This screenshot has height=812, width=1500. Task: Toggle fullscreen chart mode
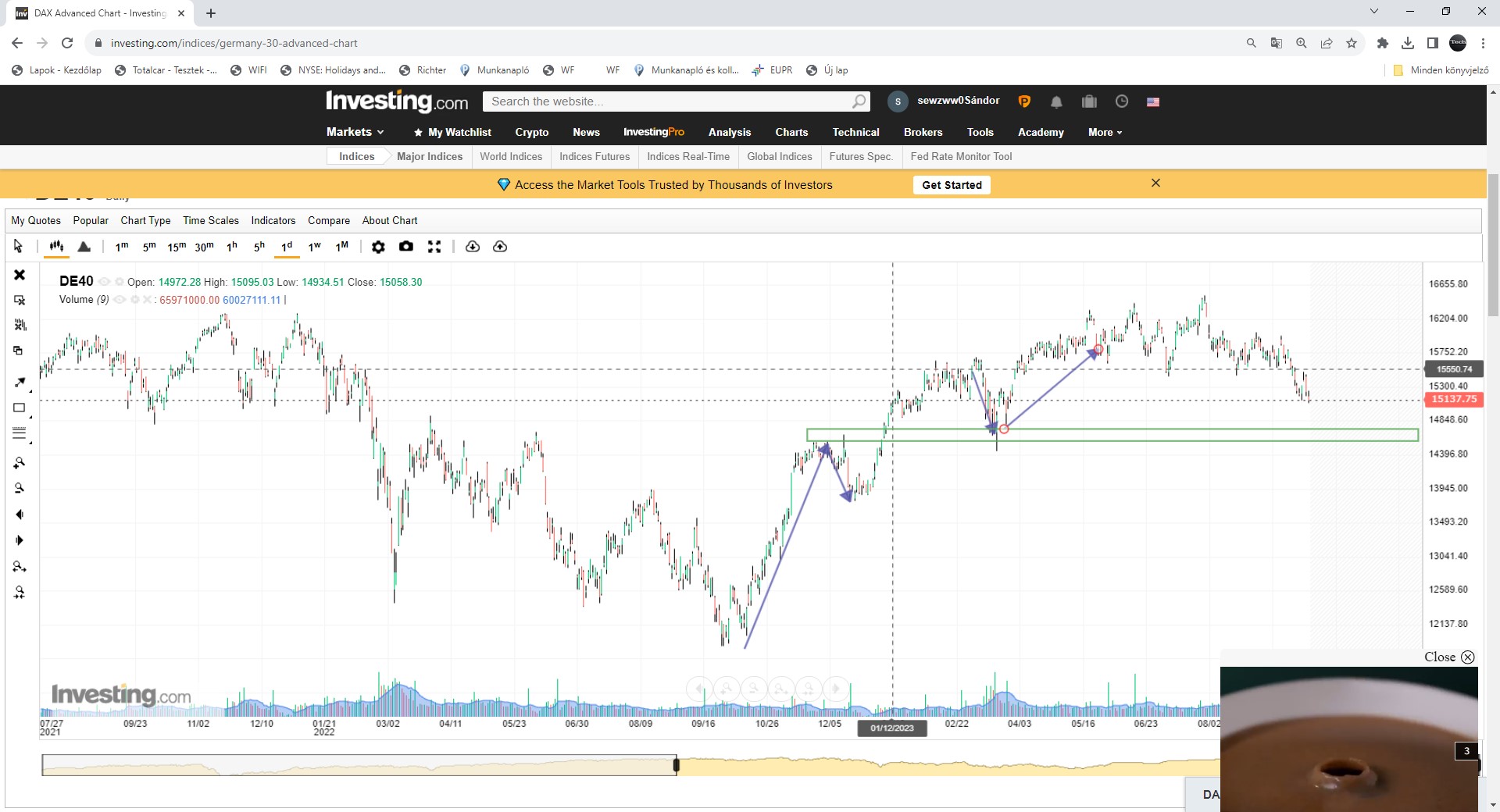click(434, 247)
